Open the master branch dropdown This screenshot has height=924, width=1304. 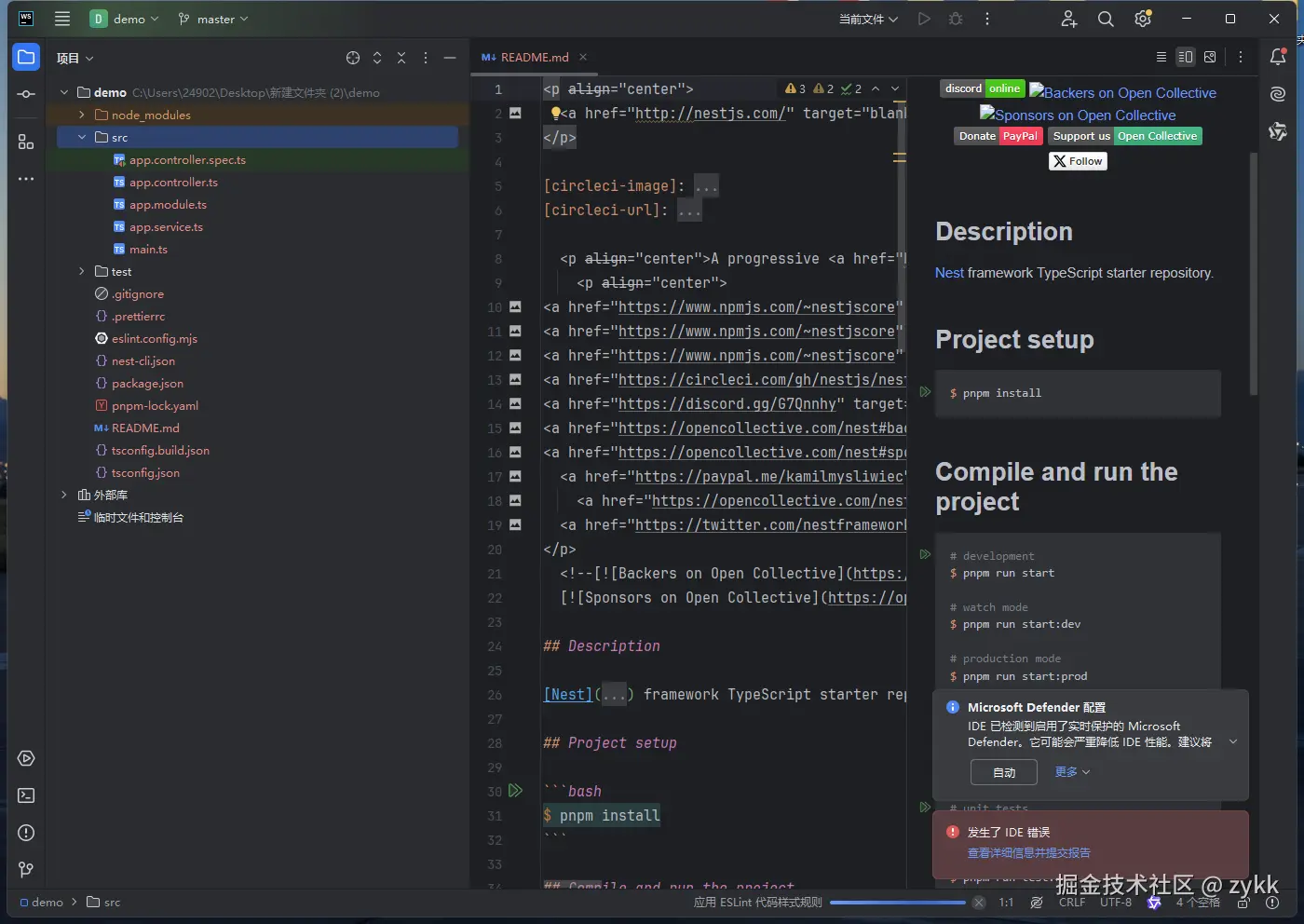(x=214, y=19)
